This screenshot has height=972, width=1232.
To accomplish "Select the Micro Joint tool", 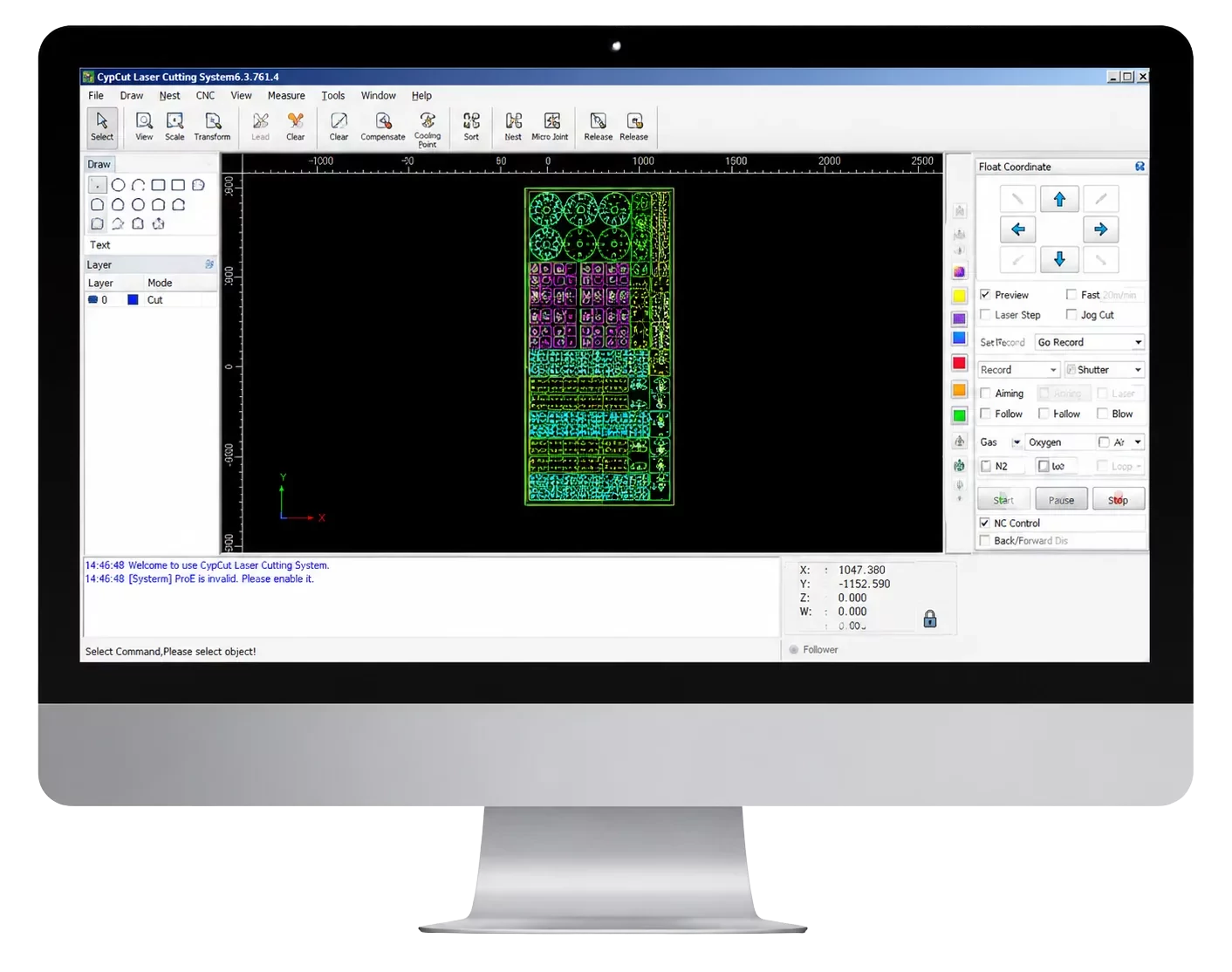I will (x=550, y=126).
